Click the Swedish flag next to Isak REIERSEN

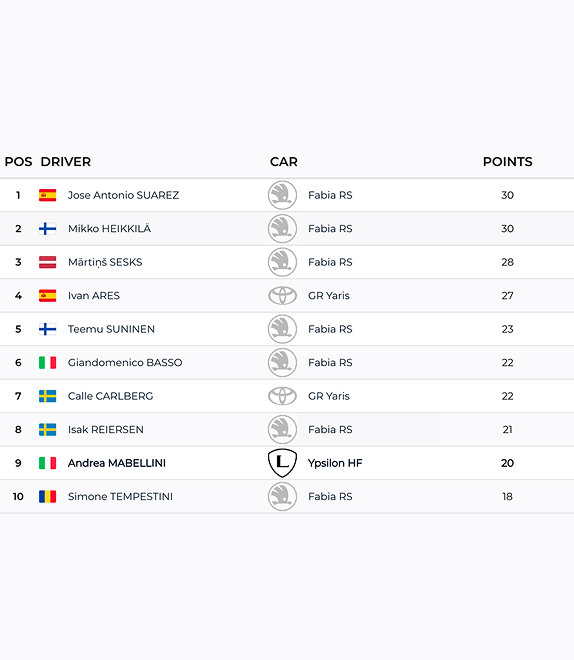pyautogui.click(x=48, y=430)
